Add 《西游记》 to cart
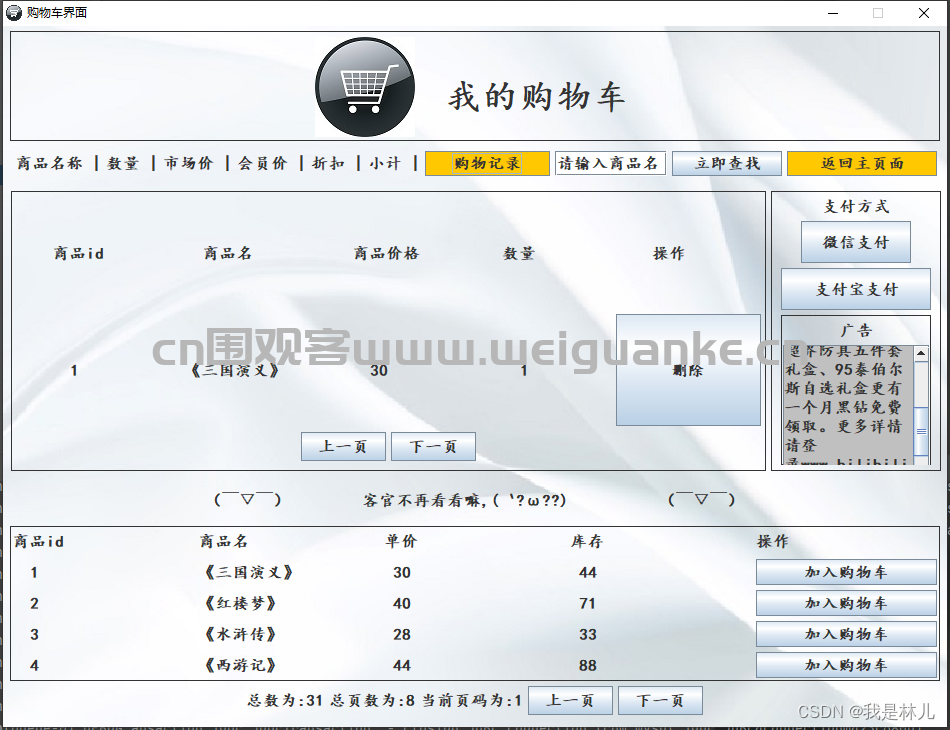 coord(846,665)
